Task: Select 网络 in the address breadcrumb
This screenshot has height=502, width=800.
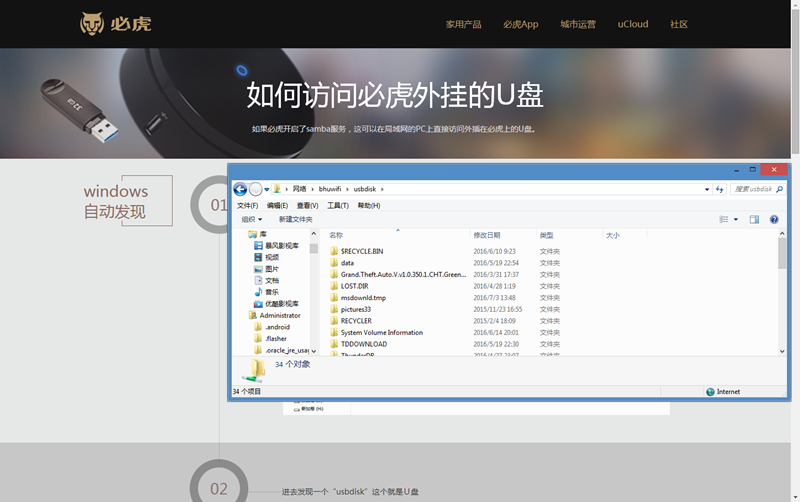Action: [299, 189]
